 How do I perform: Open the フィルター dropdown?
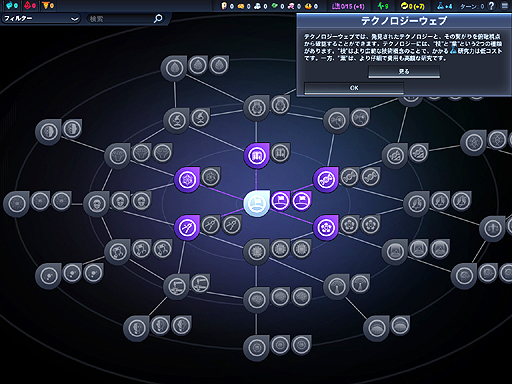tap(41, 18)
